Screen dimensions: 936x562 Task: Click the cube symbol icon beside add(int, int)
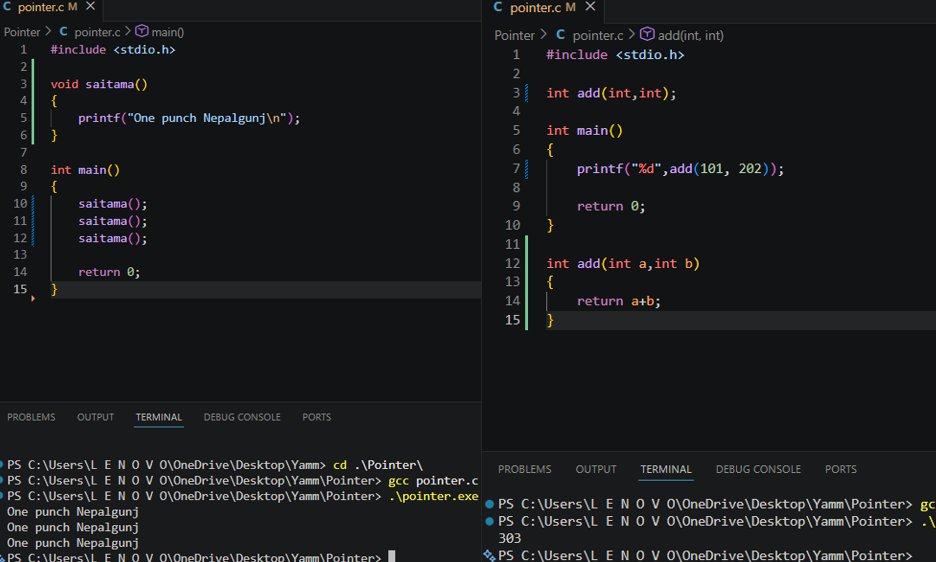pos(647,34)
